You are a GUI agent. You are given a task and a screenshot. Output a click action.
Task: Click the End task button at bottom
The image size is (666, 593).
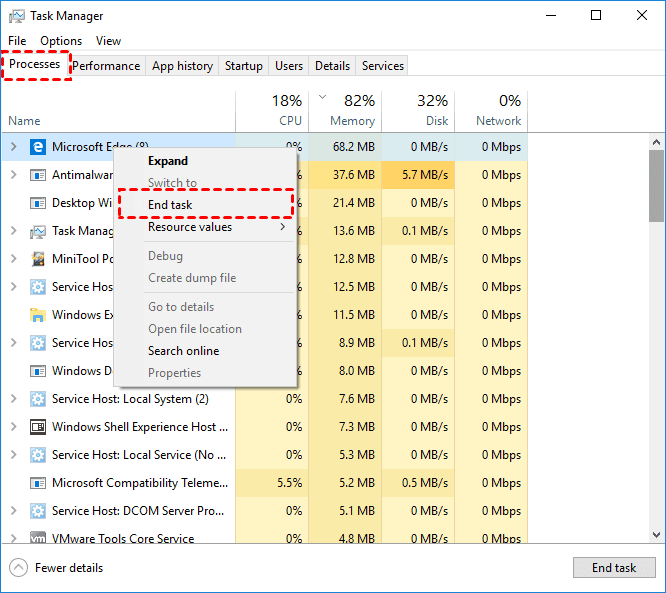[x=614, y=568]
